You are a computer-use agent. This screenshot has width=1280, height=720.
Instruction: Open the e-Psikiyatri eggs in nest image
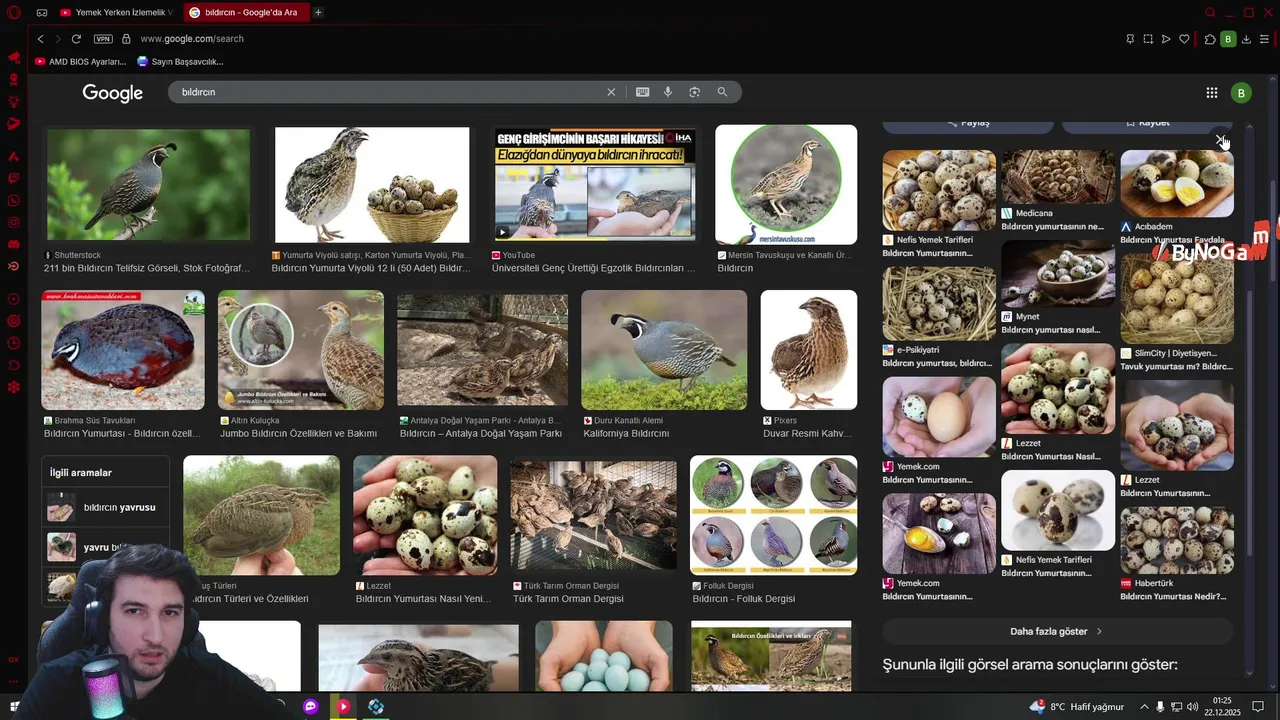[x=939, y=303]
